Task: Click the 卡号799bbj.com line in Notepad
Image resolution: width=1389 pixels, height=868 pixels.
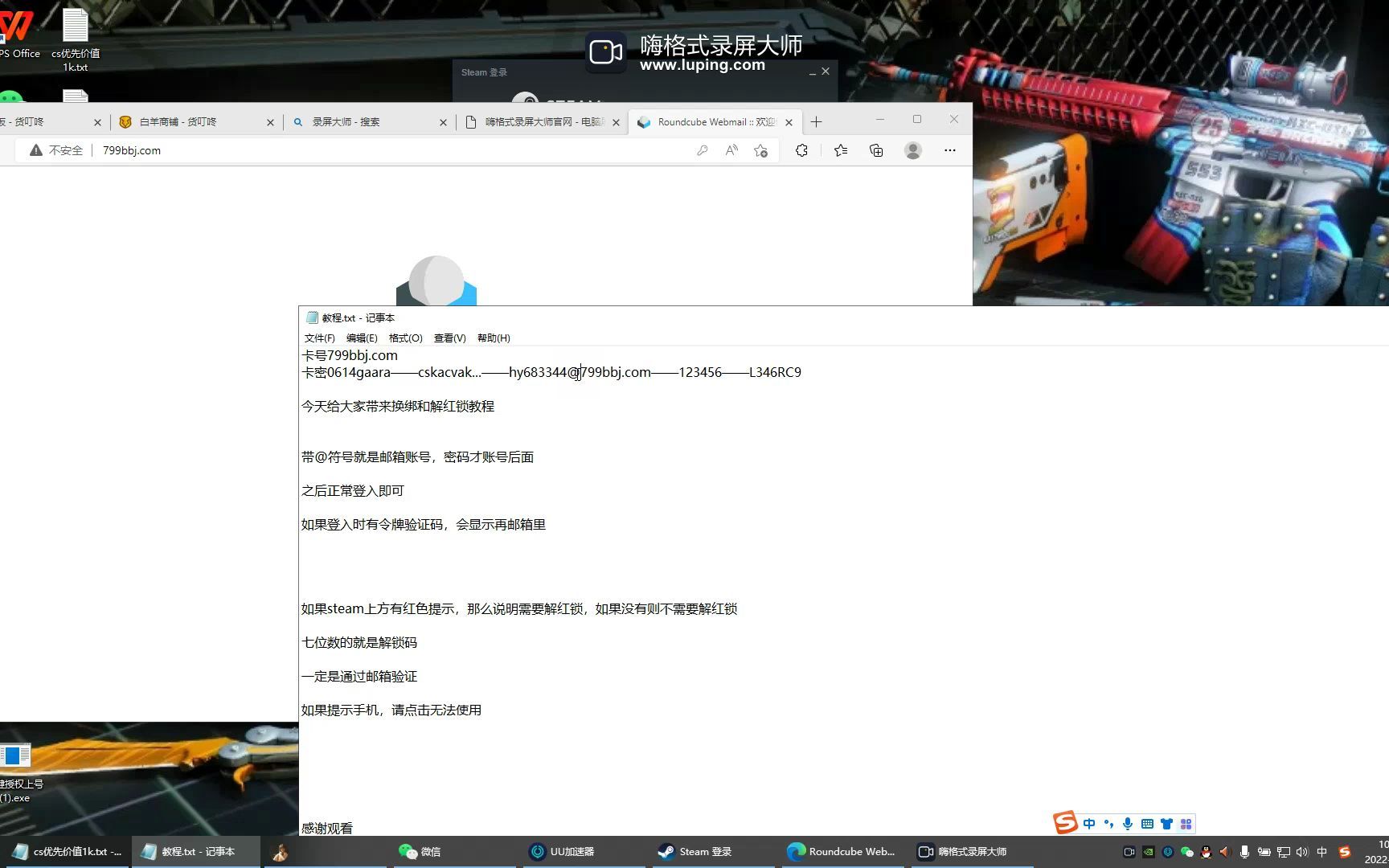Action: (x=350, y=355)
